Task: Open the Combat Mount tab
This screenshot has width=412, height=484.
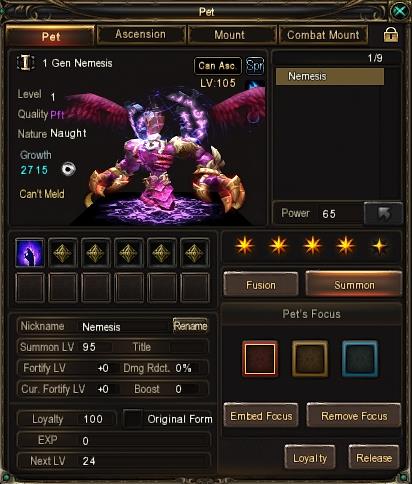Action: [x=323, y=35]
